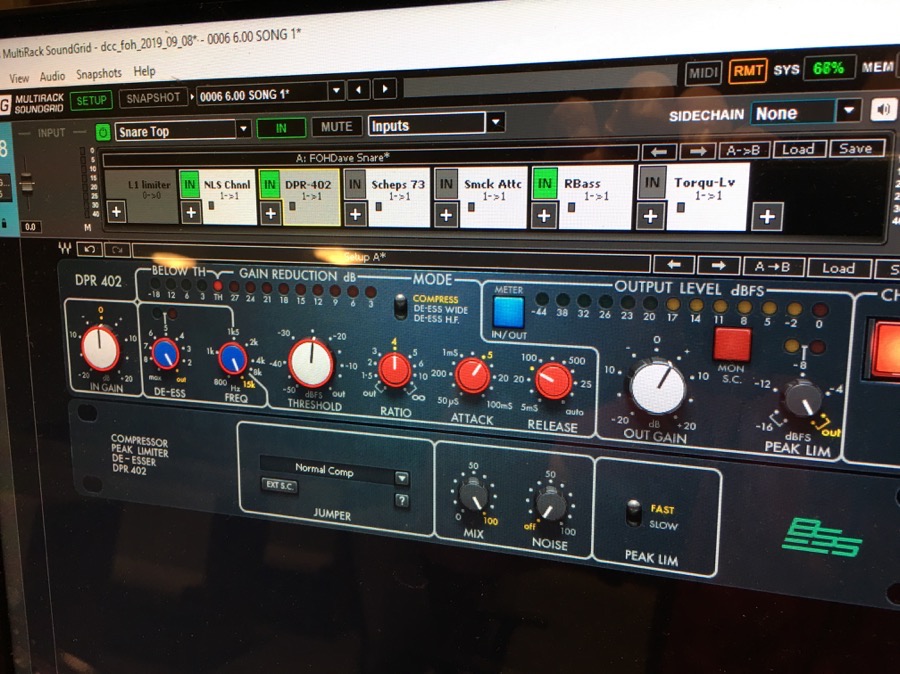The width and height of the screenshot is (900, 674).
Task: Click plugin preset right arrow in DPR 402 bar
Action: coord(718,265)
